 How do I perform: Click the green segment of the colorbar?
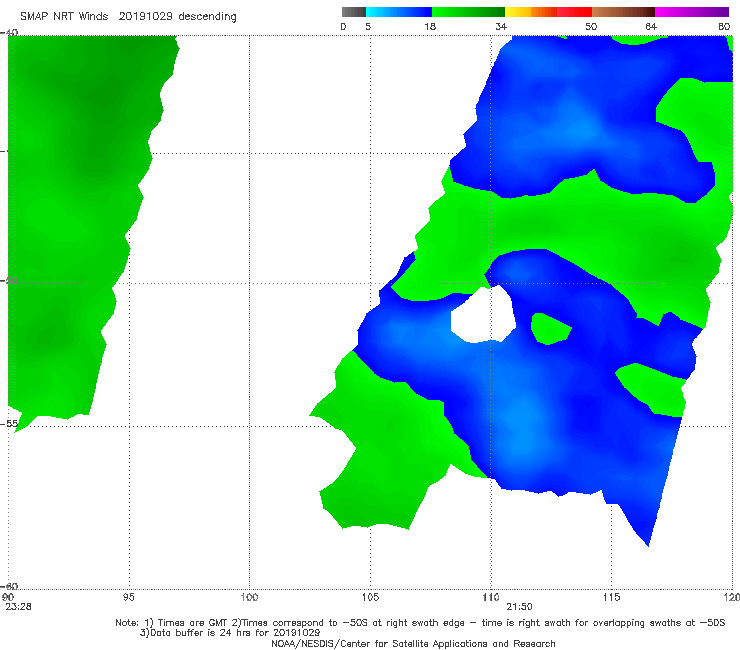468,12
